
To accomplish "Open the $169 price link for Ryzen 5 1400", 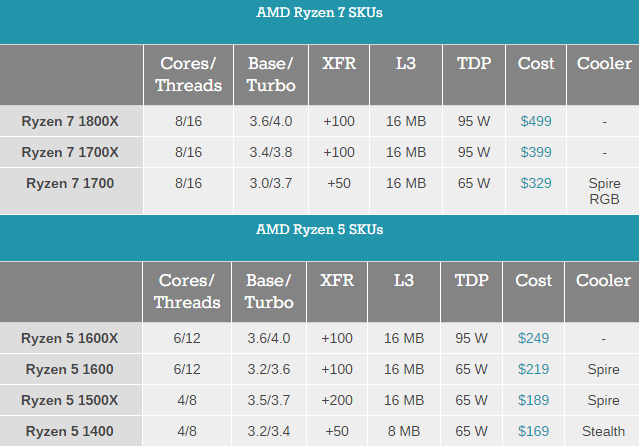I will pyautogui.click(x=533, y=431).
